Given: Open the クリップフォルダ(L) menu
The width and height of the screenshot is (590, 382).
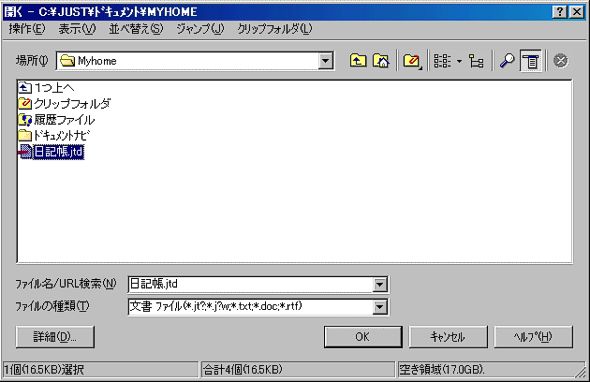Looking at the screenshot, I should coord(275,29).
